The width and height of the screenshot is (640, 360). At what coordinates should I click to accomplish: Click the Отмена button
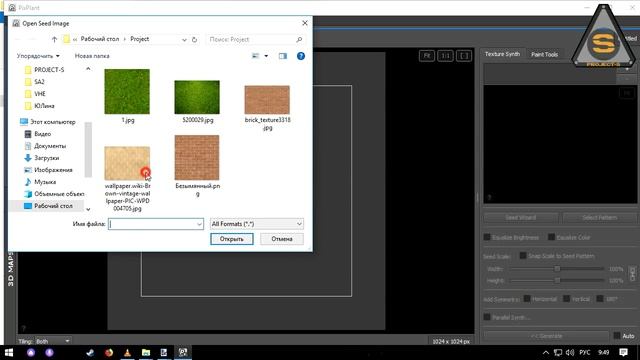(282, 239)
